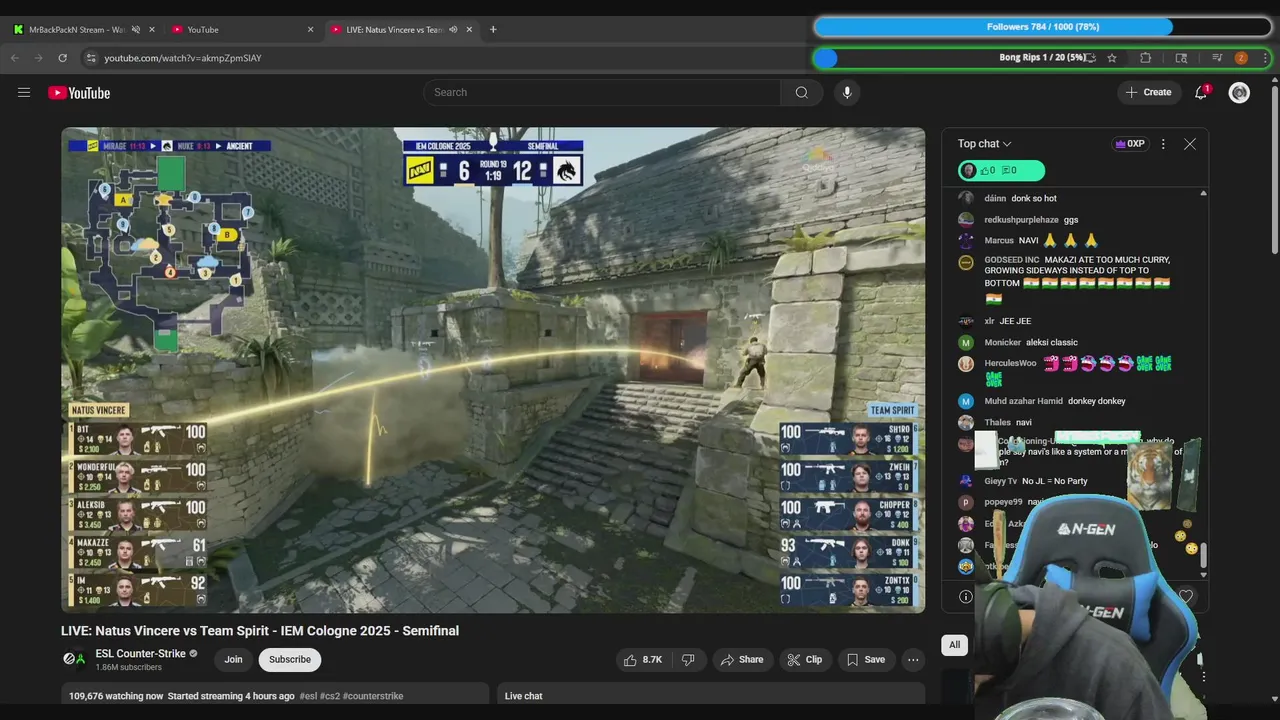Subscribe to ESL Counter-Strike
The width and height of the screenshot is (1280, 720).
pyautogui.click(x=290, y=660)
